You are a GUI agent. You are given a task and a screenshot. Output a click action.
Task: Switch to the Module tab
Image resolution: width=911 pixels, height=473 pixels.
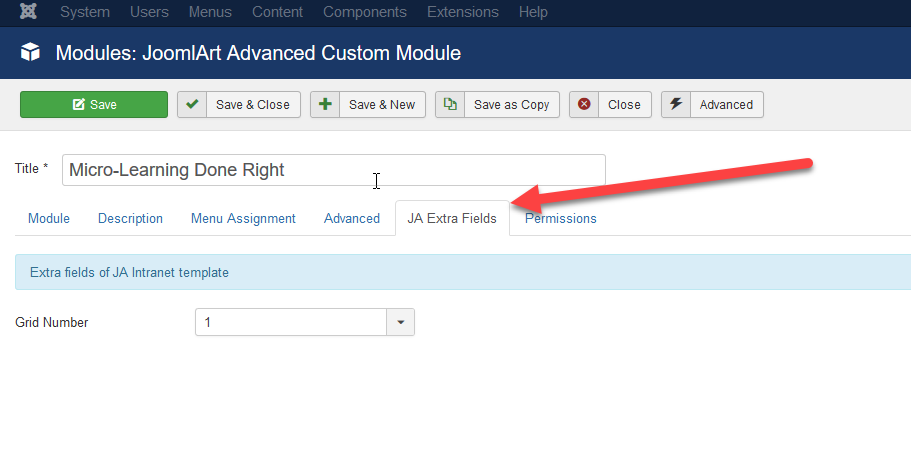49,218
